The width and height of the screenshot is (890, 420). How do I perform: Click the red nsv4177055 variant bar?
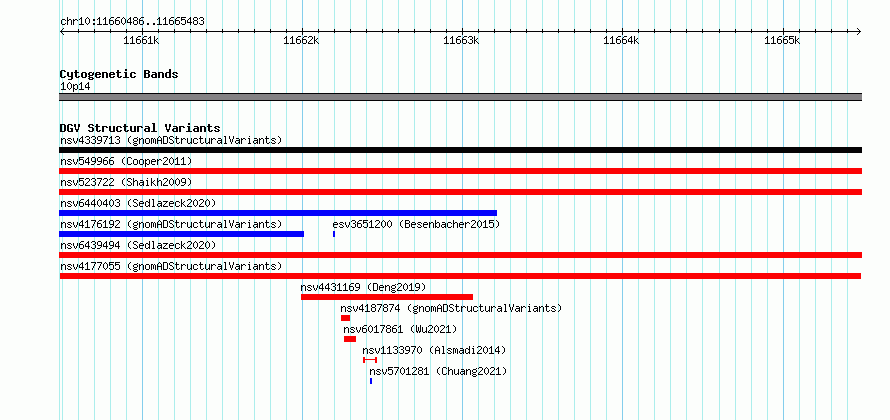(x=460, y=276)
